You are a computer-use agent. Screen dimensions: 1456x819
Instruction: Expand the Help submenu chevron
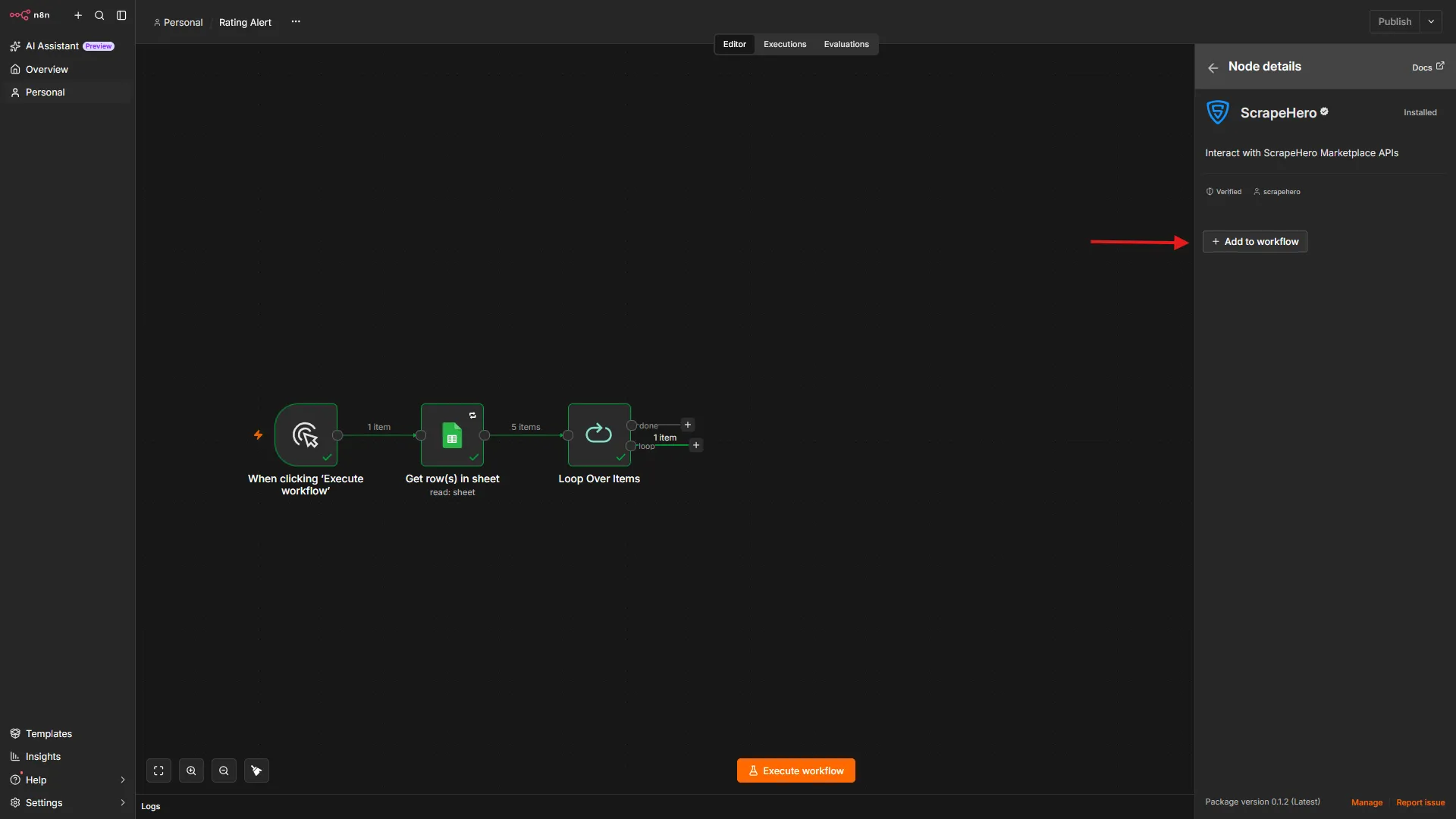coord(123,780)
